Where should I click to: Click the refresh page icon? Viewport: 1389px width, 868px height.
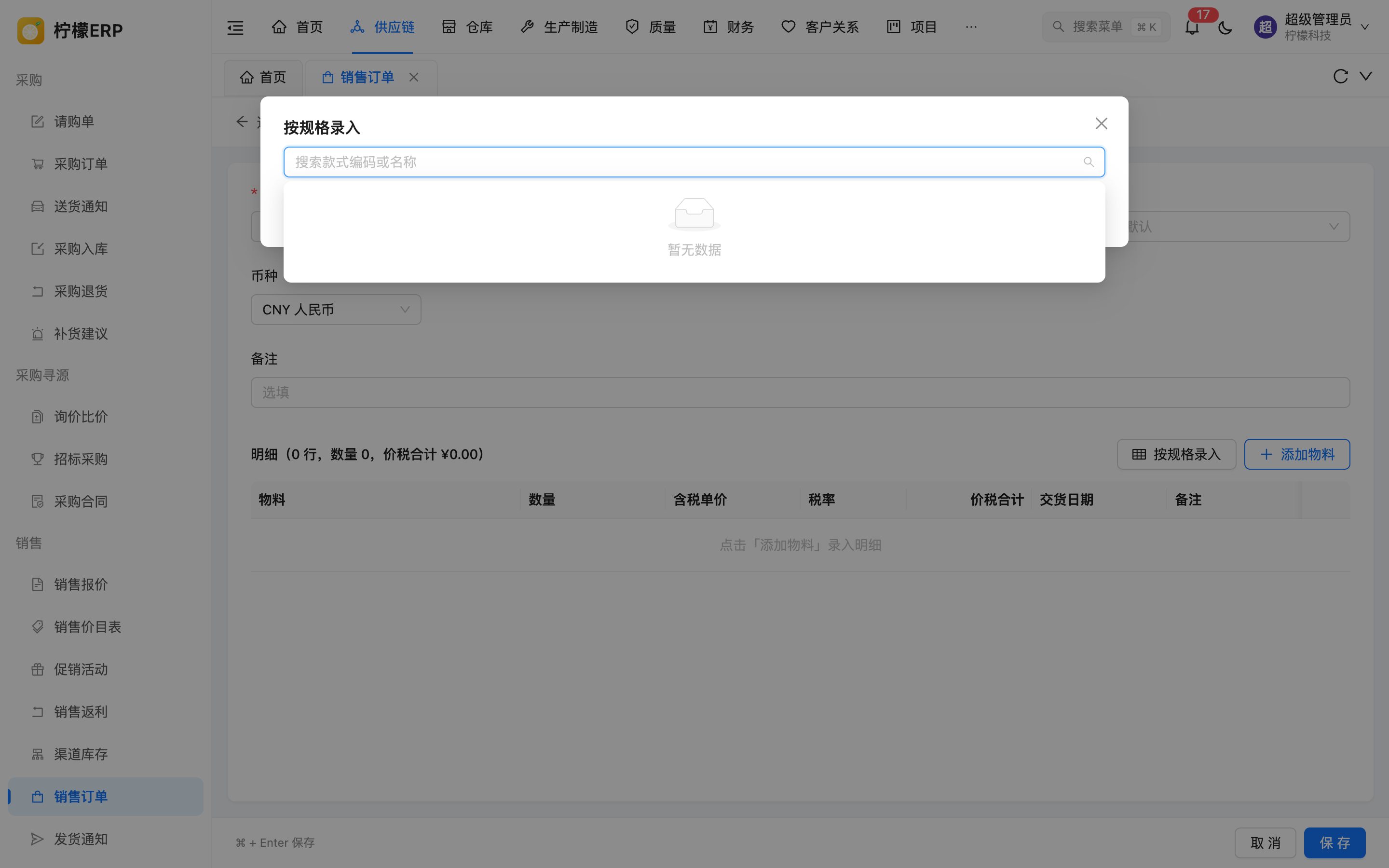pos(1340,76)
